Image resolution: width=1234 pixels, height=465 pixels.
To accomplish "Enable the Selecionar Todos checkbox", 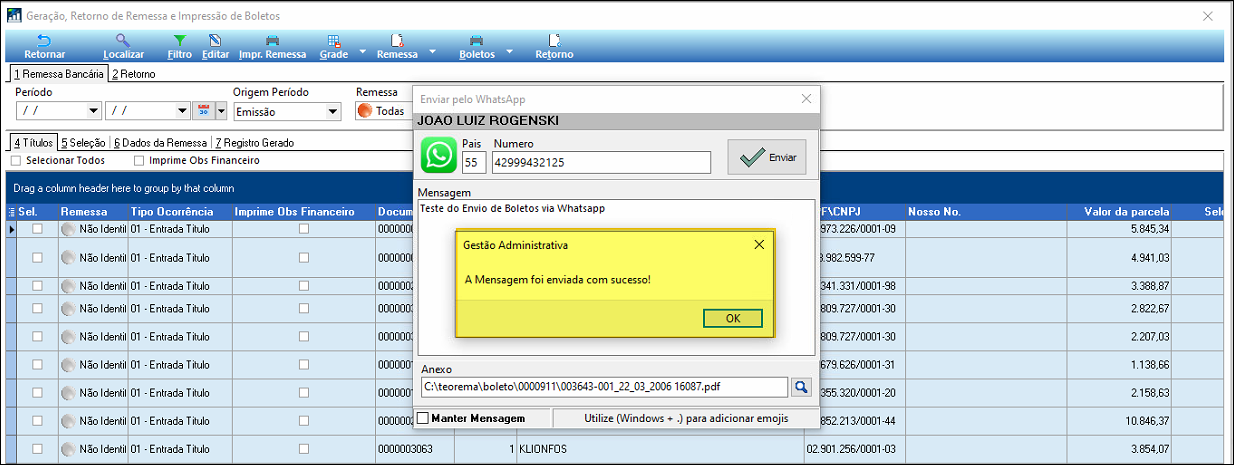I will [x=16, y=160].
